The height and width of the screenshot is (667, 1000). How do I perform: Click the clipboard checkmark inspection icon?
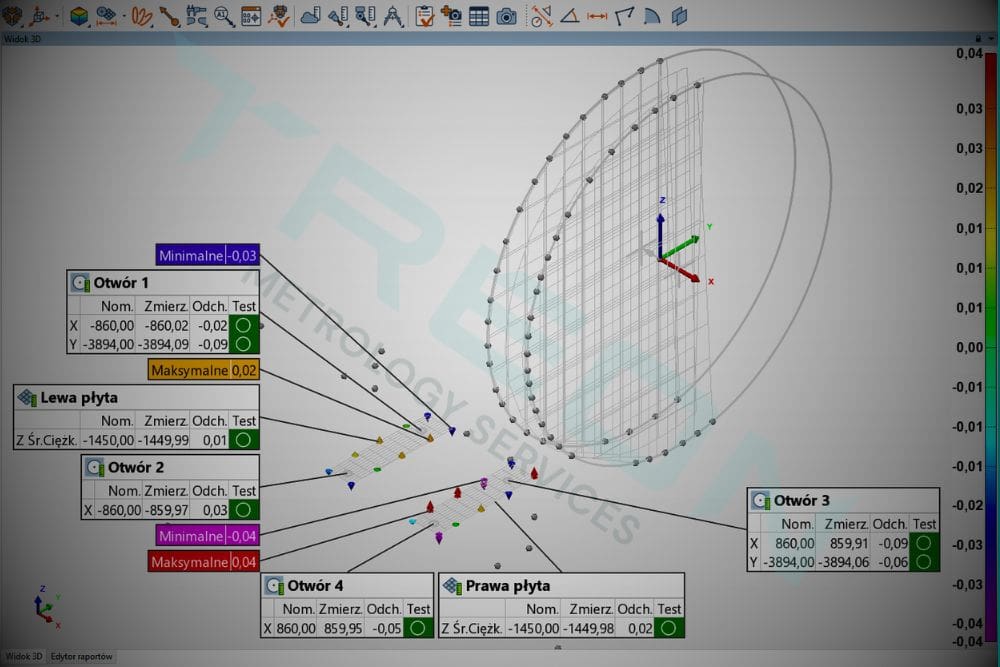tap(424, 15)
